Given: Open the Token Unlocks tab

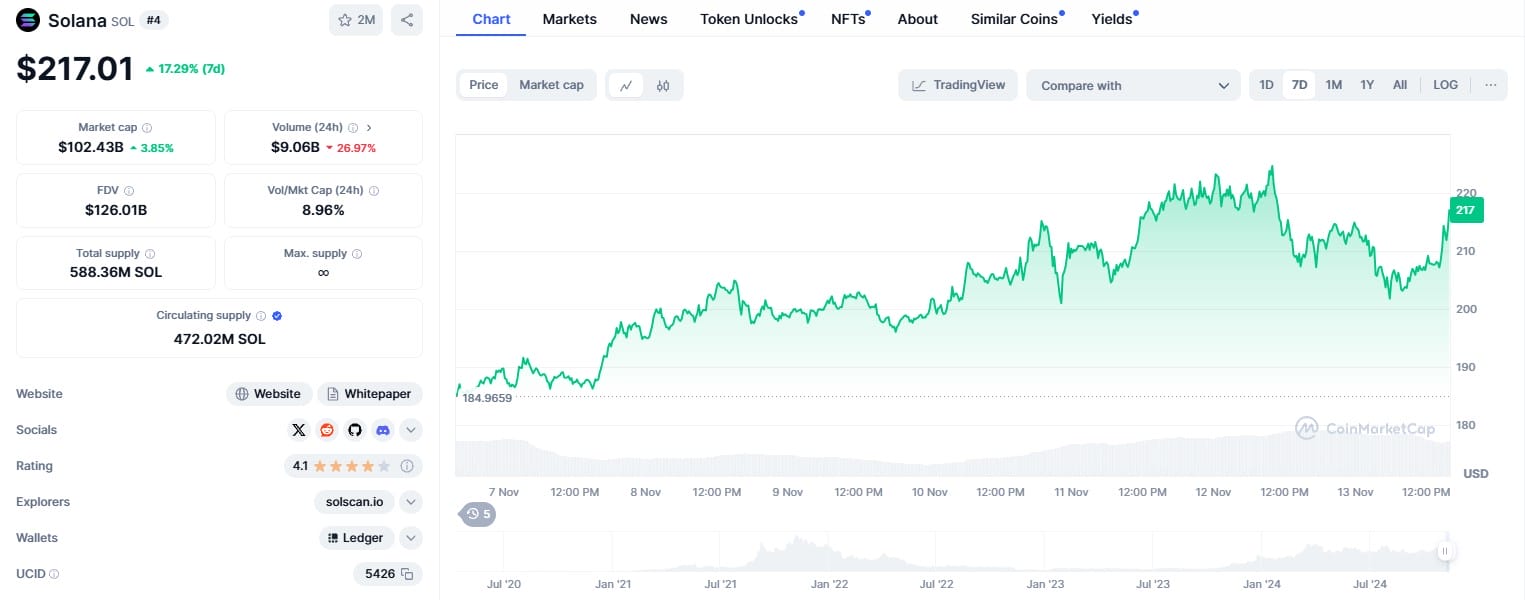Looking at the screenshot, I should [x=750, y=19].
